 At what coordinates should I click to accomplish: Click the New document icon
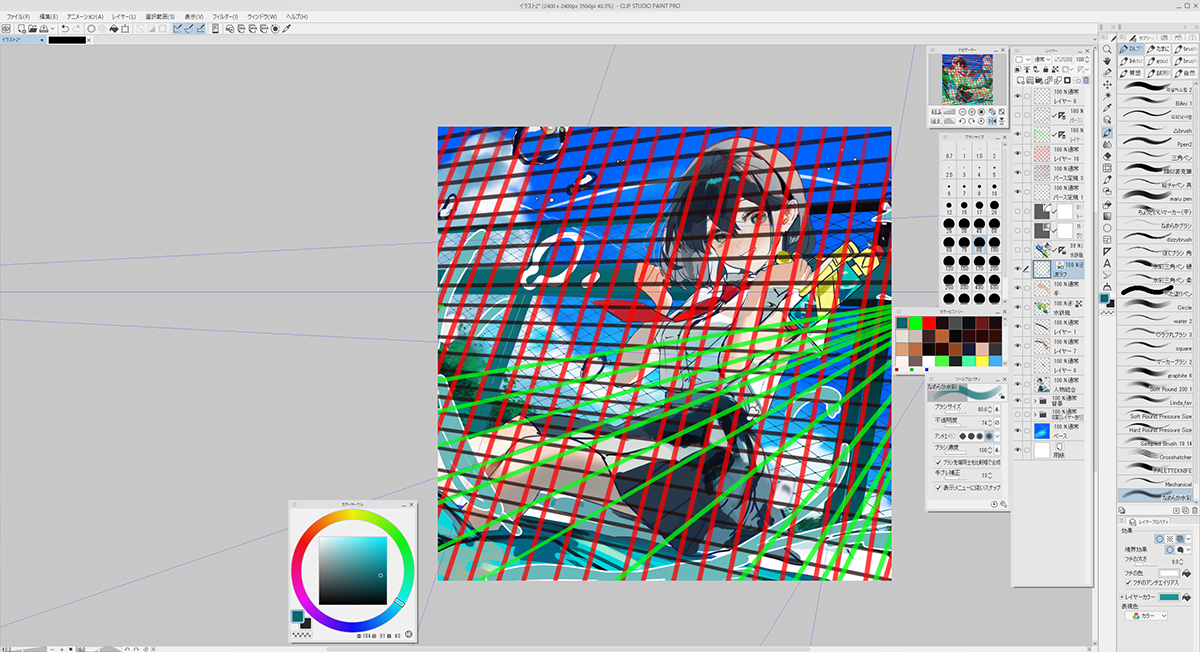[20, 29]
